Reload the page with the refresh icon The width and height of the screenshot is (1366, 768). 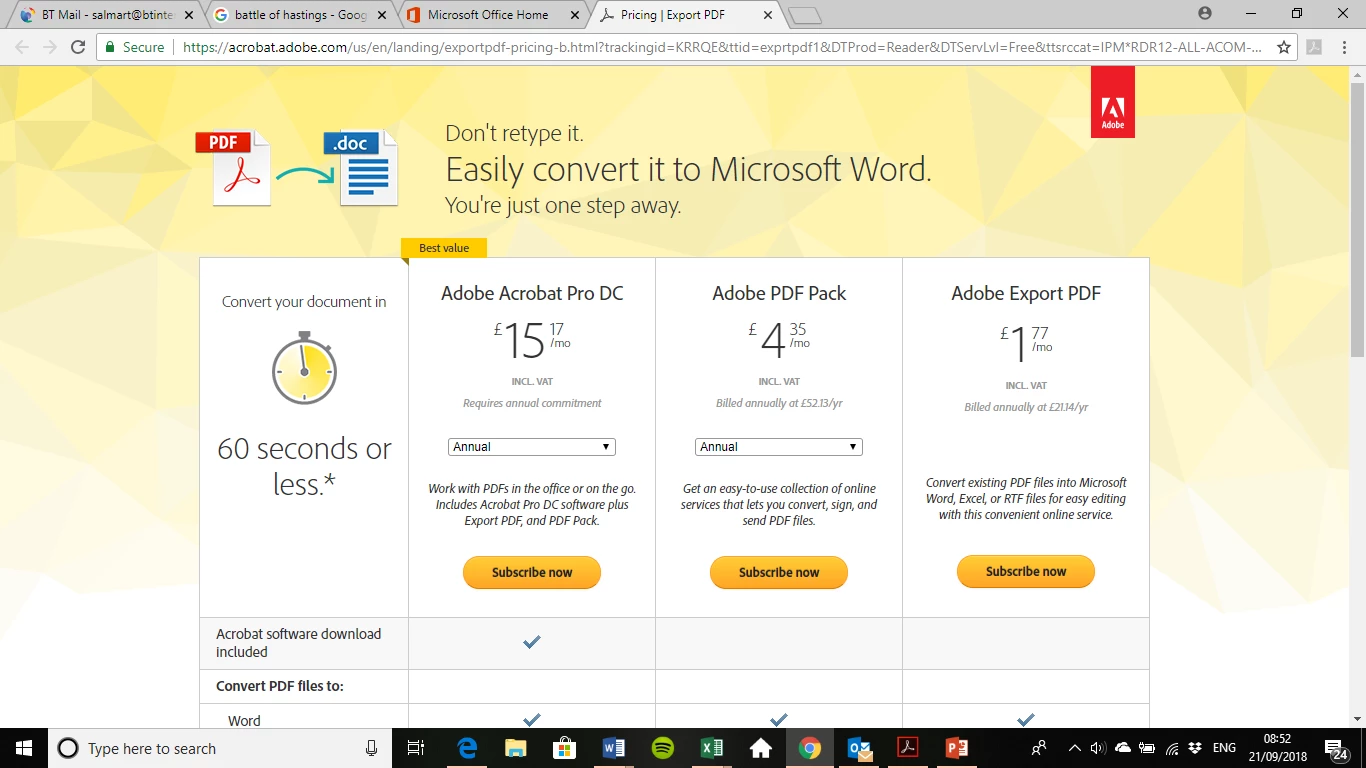(x=78, y=47)
